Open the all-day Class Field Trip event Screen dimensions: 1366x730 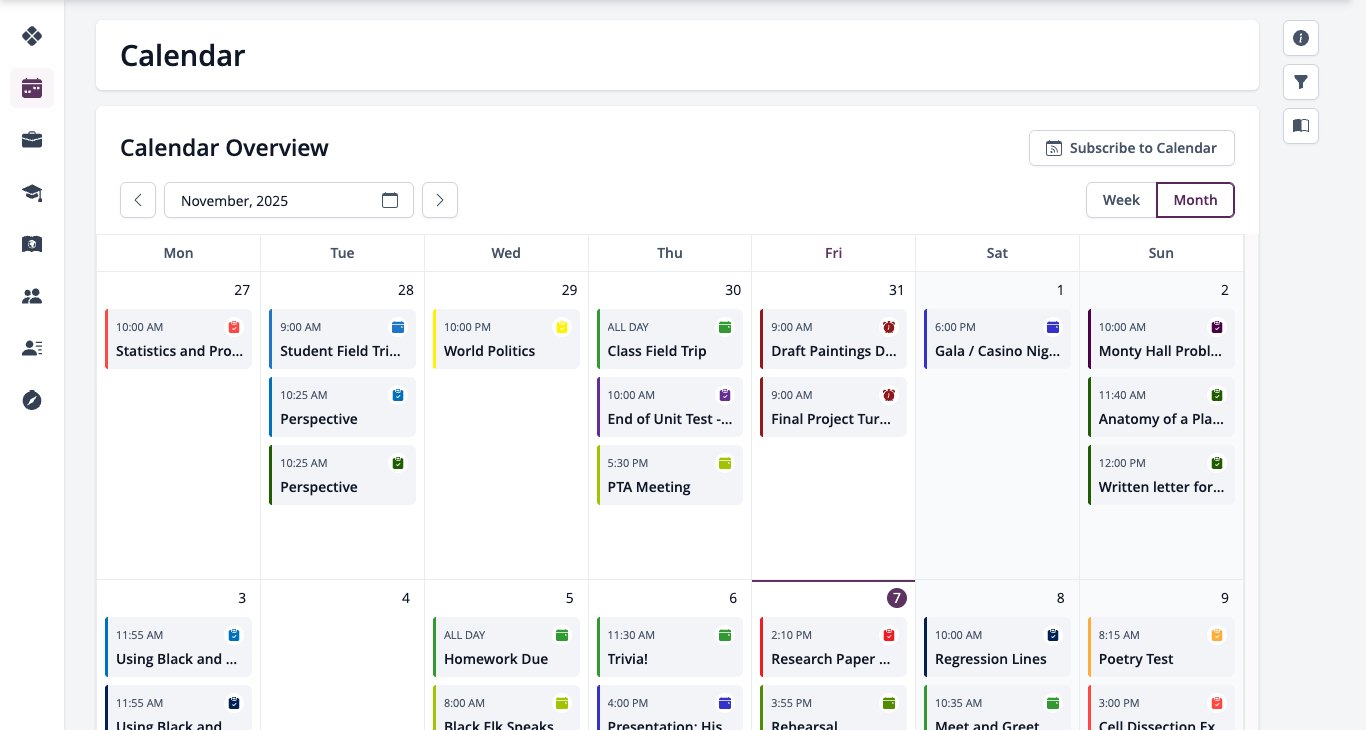pos(670,339)
